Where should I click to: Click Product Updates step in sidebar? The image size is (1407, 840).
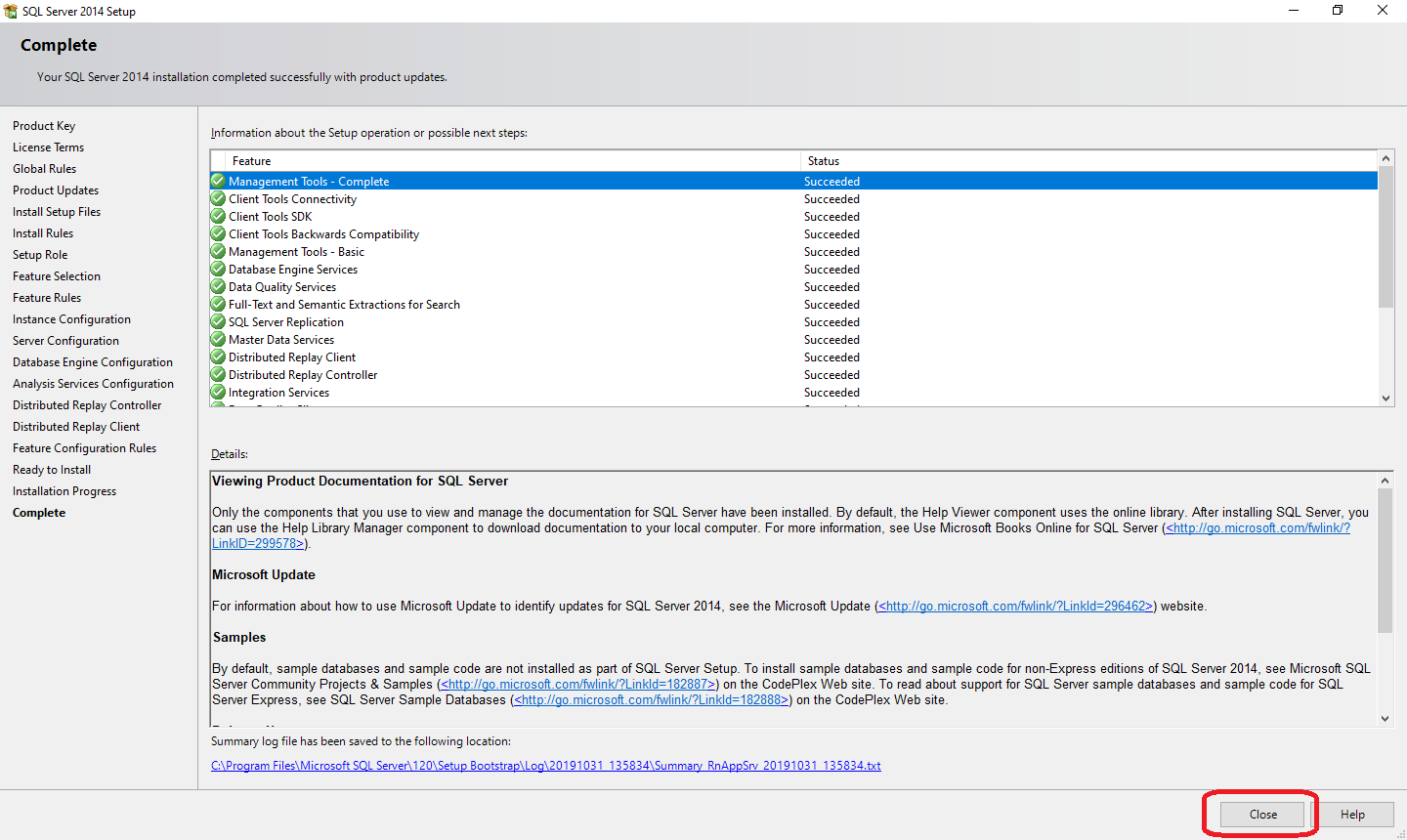56,190
